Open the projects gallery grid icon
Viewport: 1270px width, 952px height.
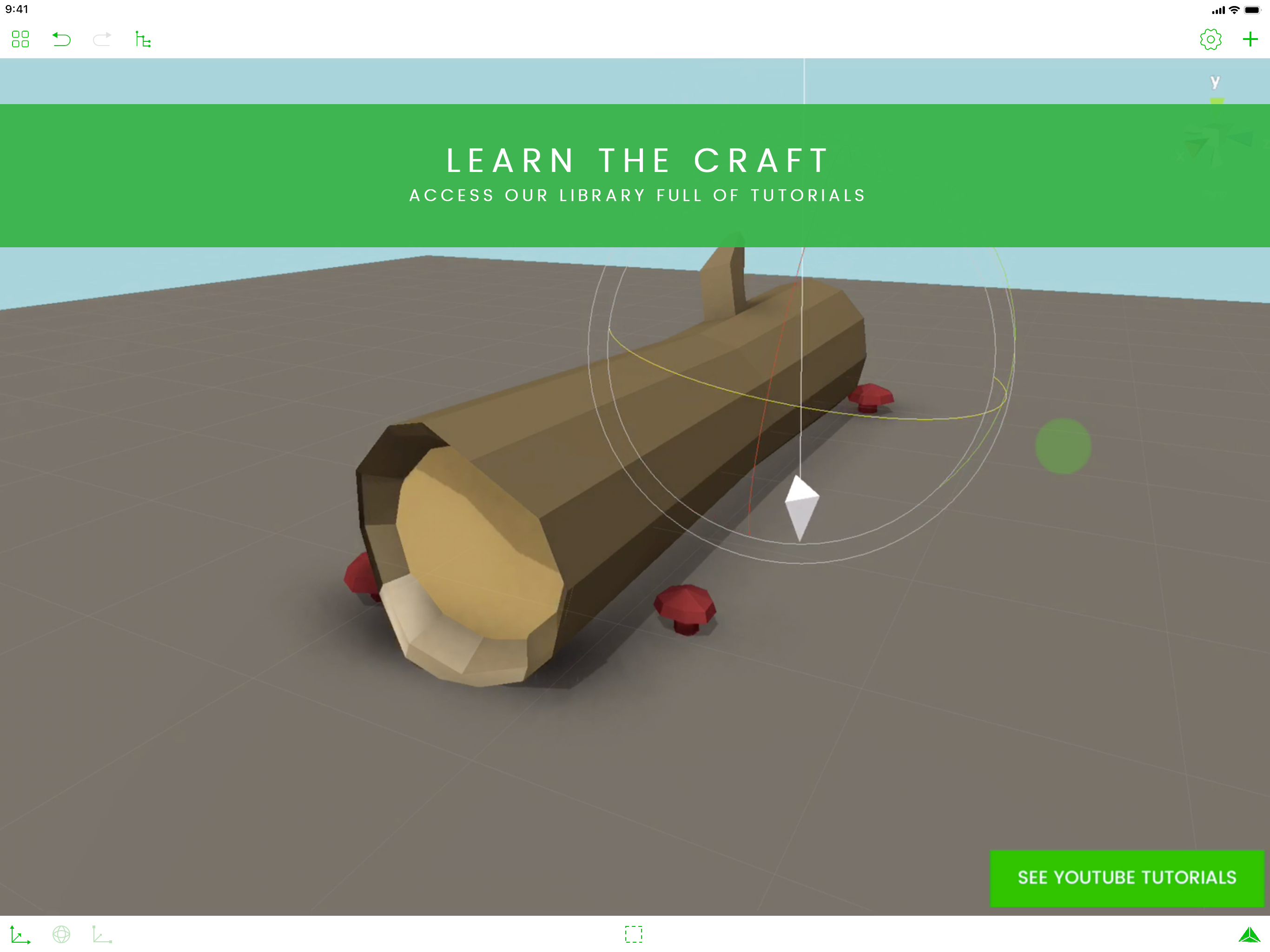pyautogui.click(x=20, y=39)
